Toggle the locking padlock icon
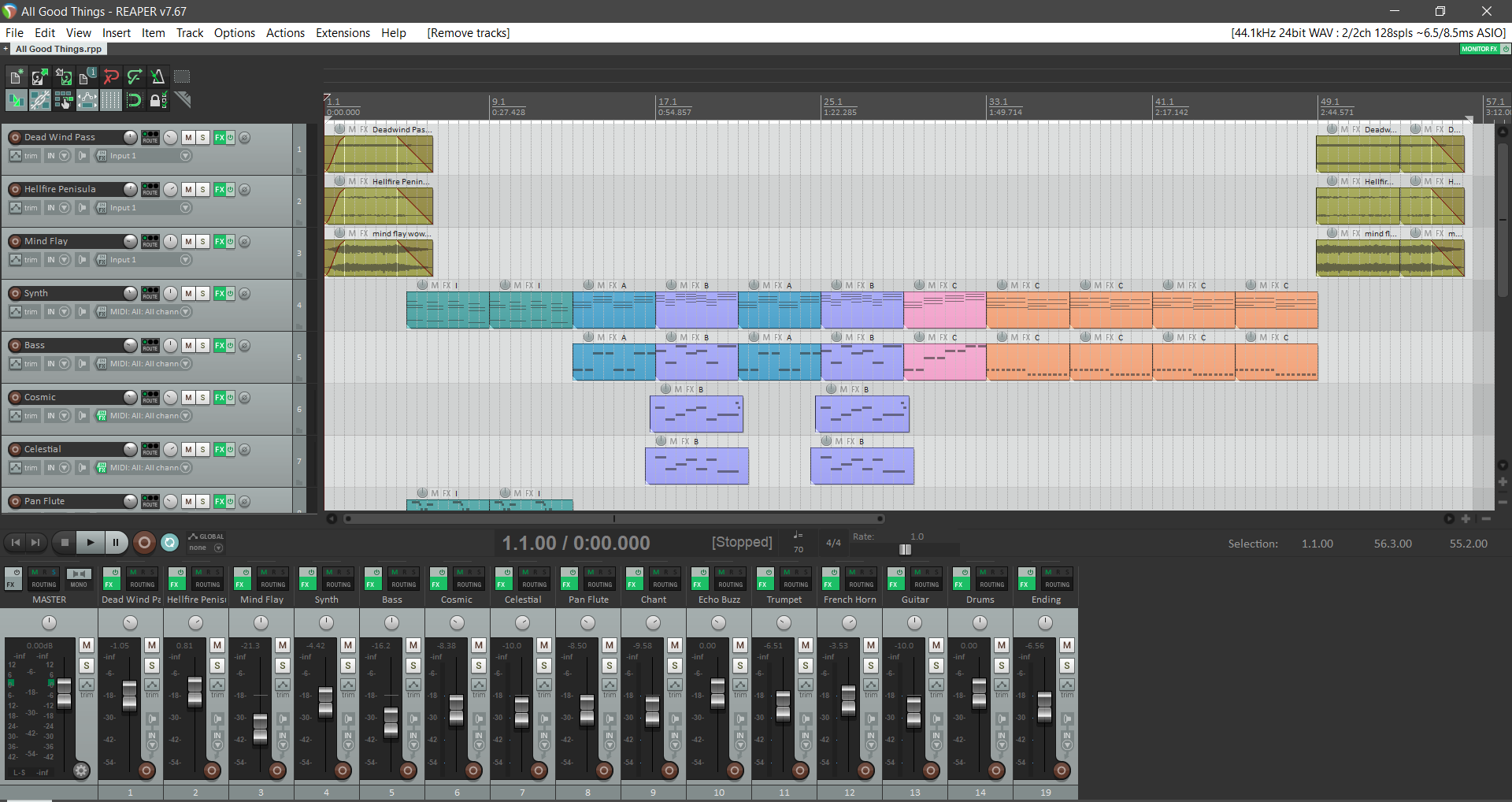Screen dimensions: 1512x802 [157, 100]
